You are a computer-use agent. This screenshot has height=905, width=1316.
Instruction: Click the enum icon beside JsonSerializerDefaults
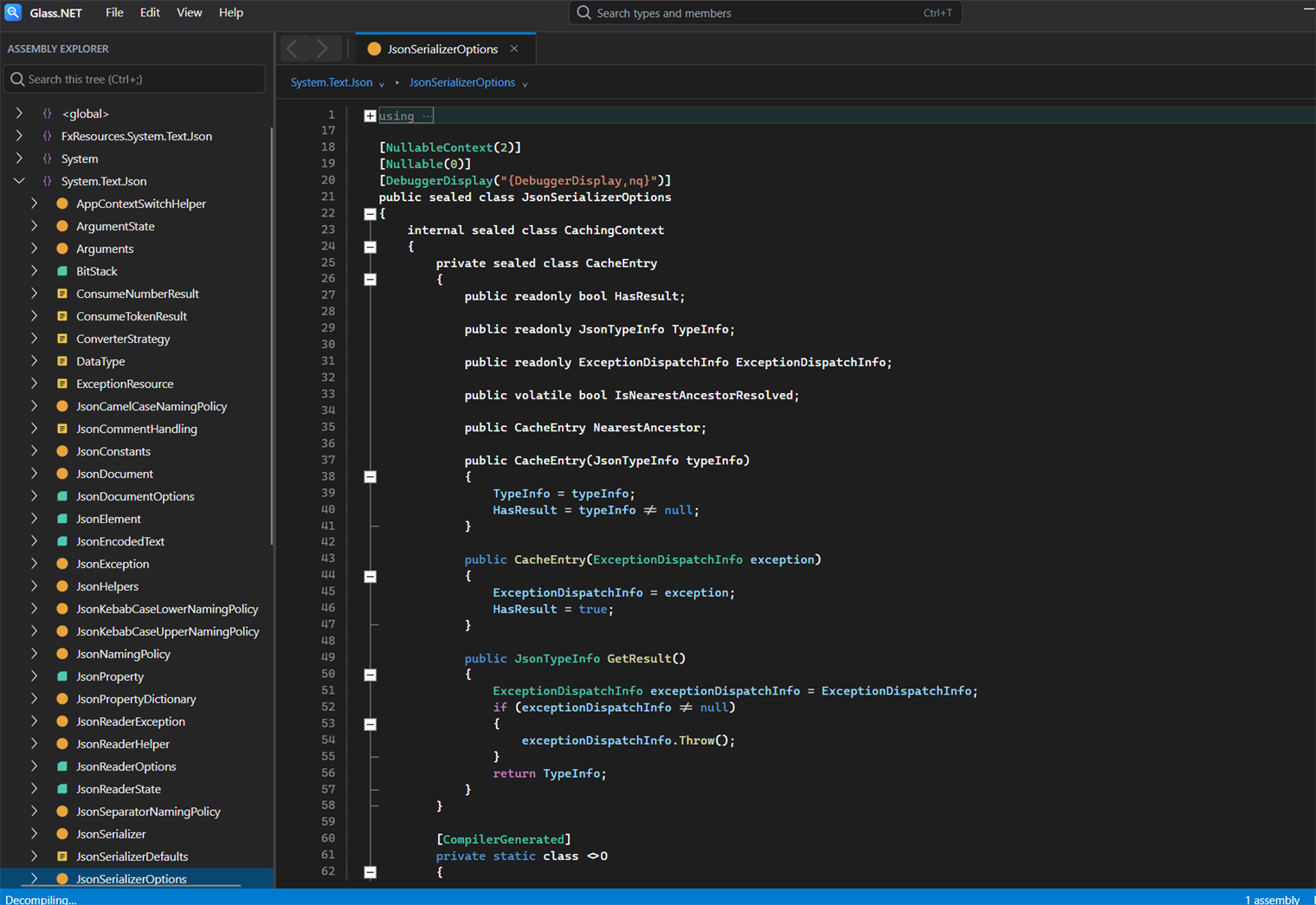tap(62, 857)
